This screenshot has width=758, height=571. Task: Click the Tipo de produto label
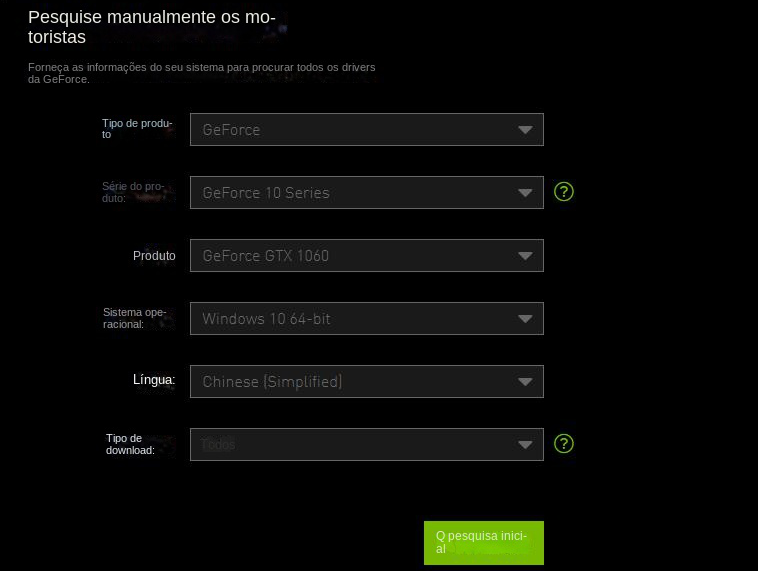pos(137,129)
